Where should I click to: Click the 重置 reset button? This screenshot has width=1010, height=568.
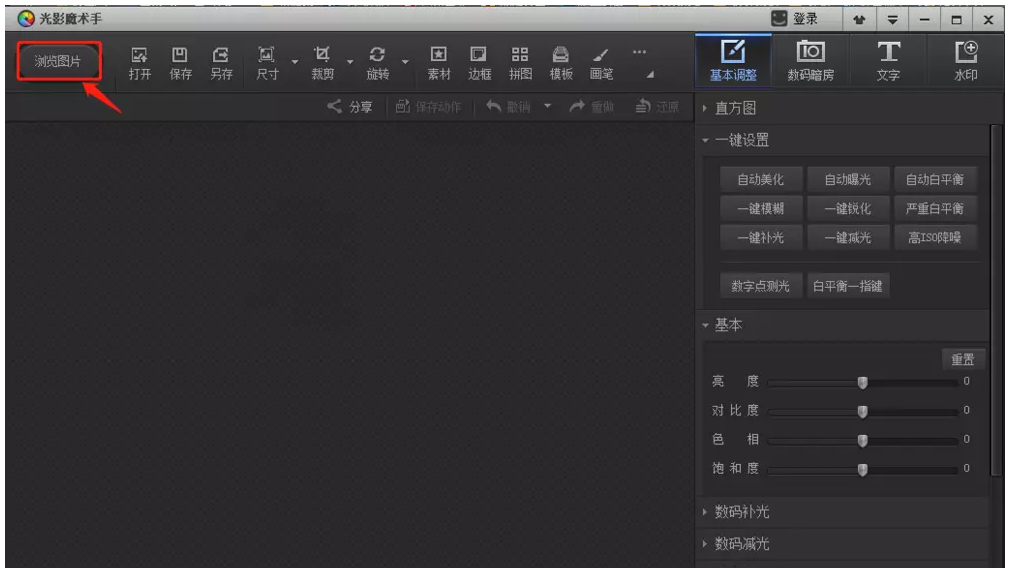click(963, 359)
